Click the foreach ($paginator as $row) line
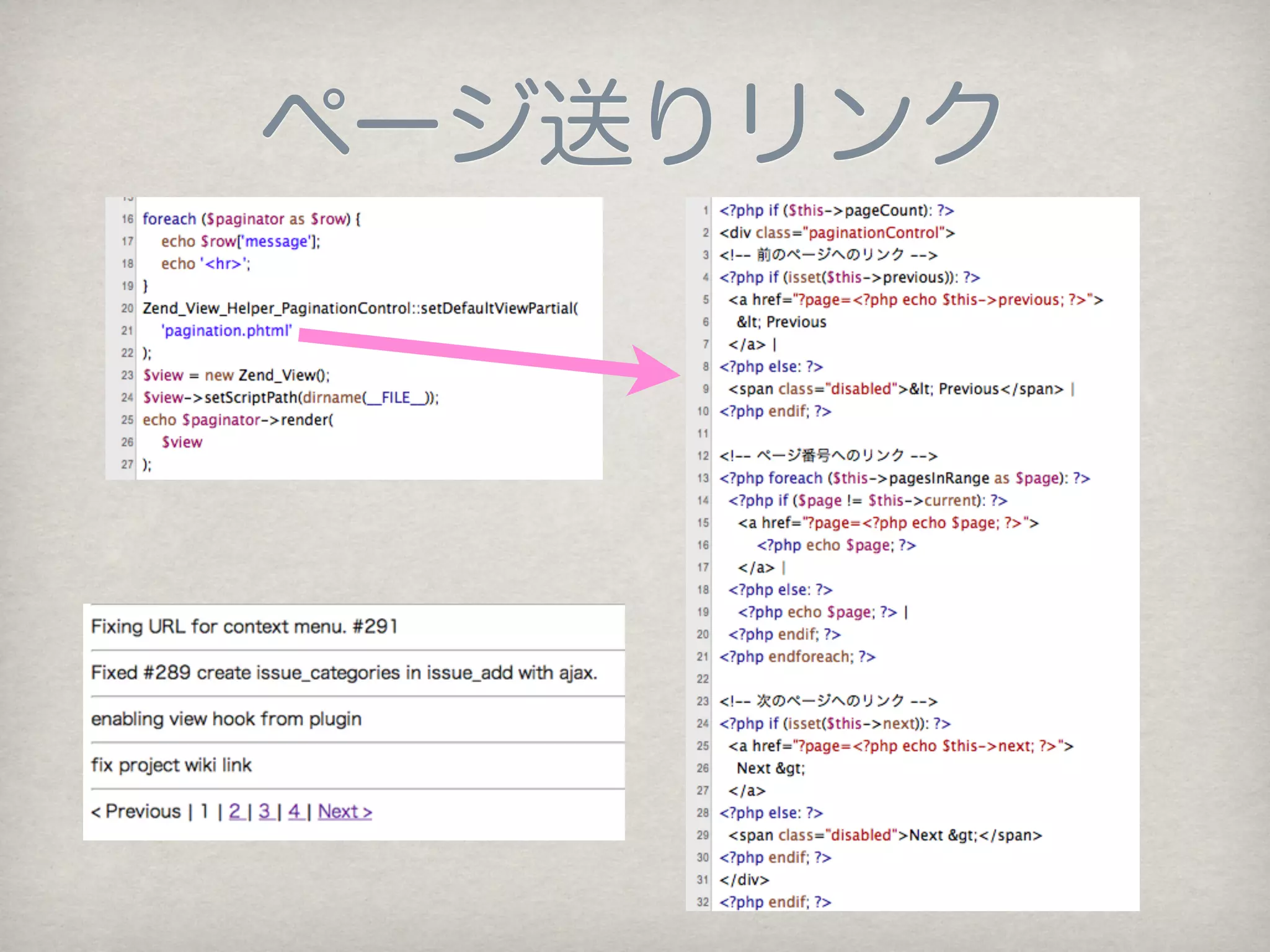 click(251, 219)
